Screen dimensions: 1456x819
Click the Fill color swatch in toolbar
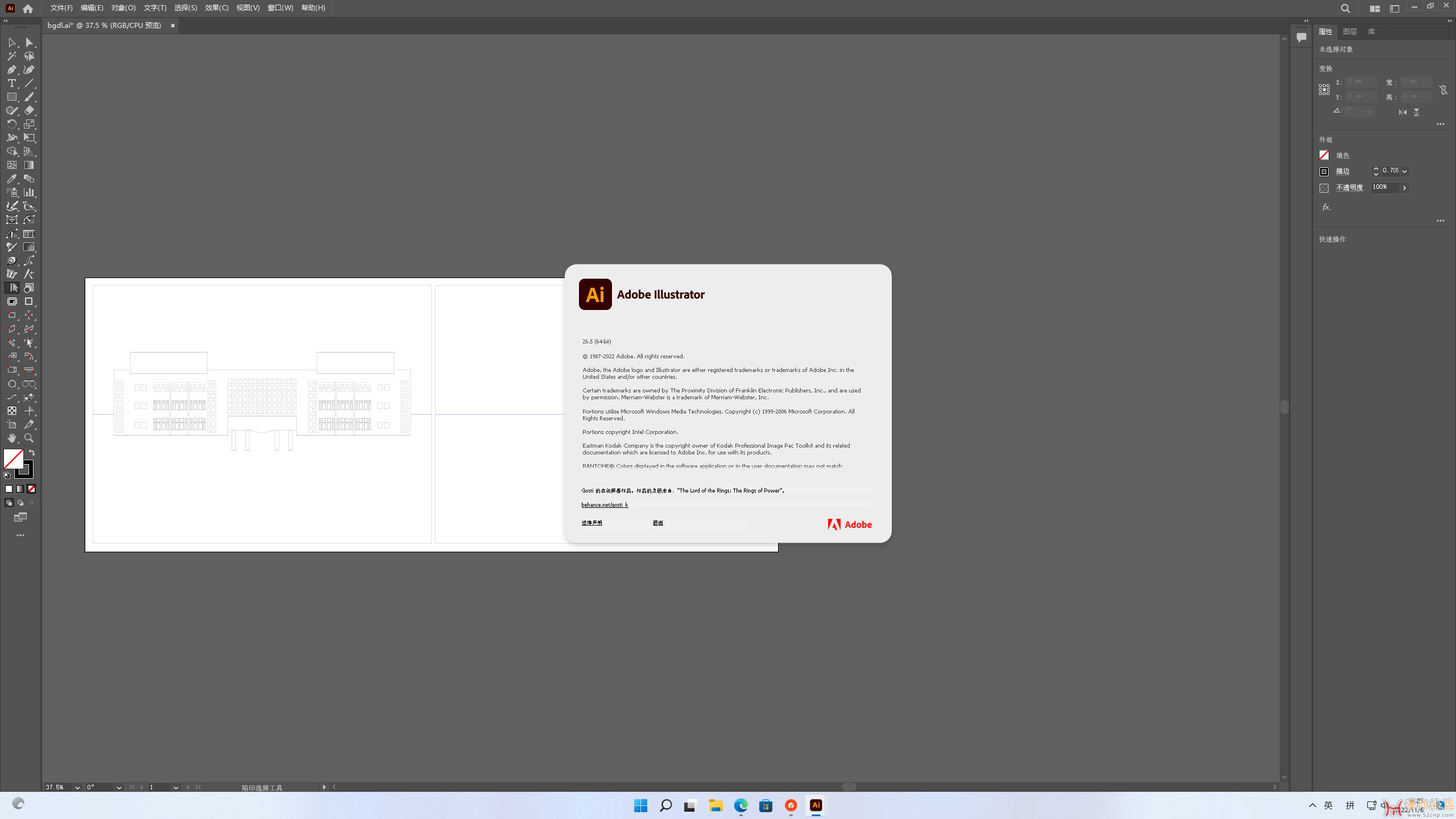[13, 458]
